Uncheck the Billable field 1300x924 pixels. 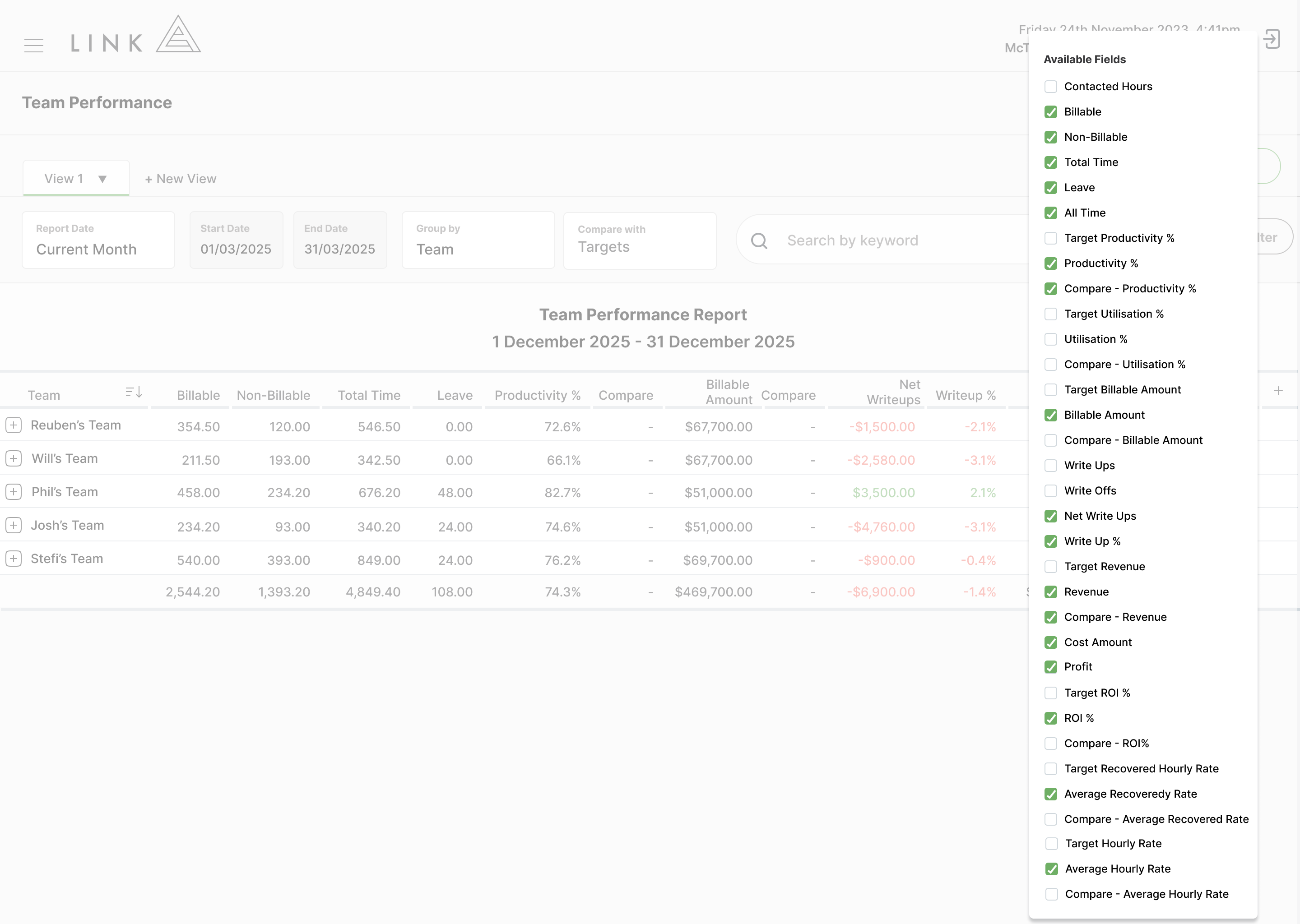pos(1051,112)
